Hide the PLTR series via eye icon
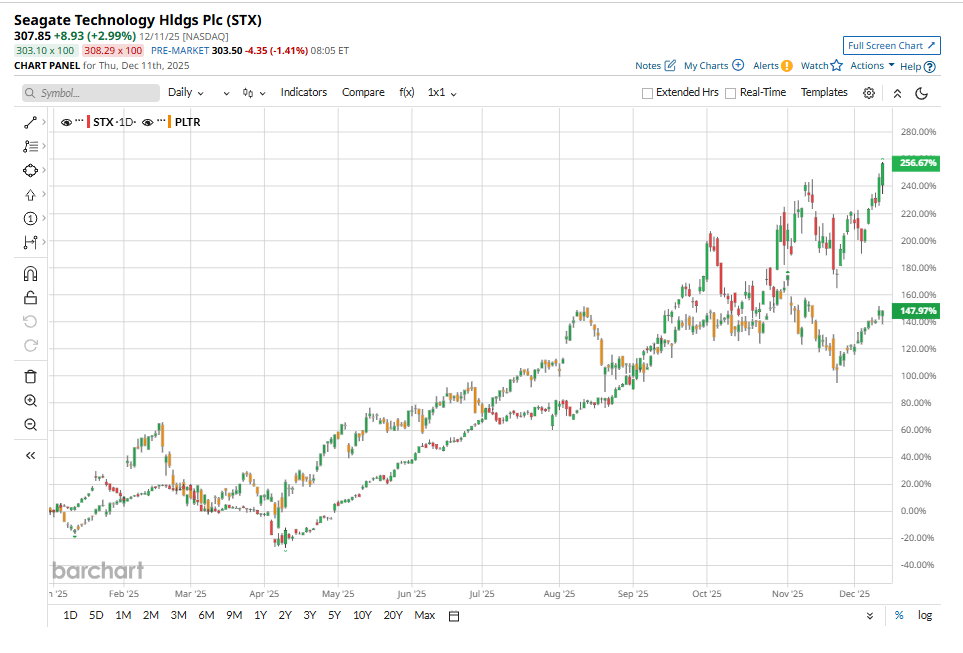Screen dimensions: 963x653 tap(147, 122)
